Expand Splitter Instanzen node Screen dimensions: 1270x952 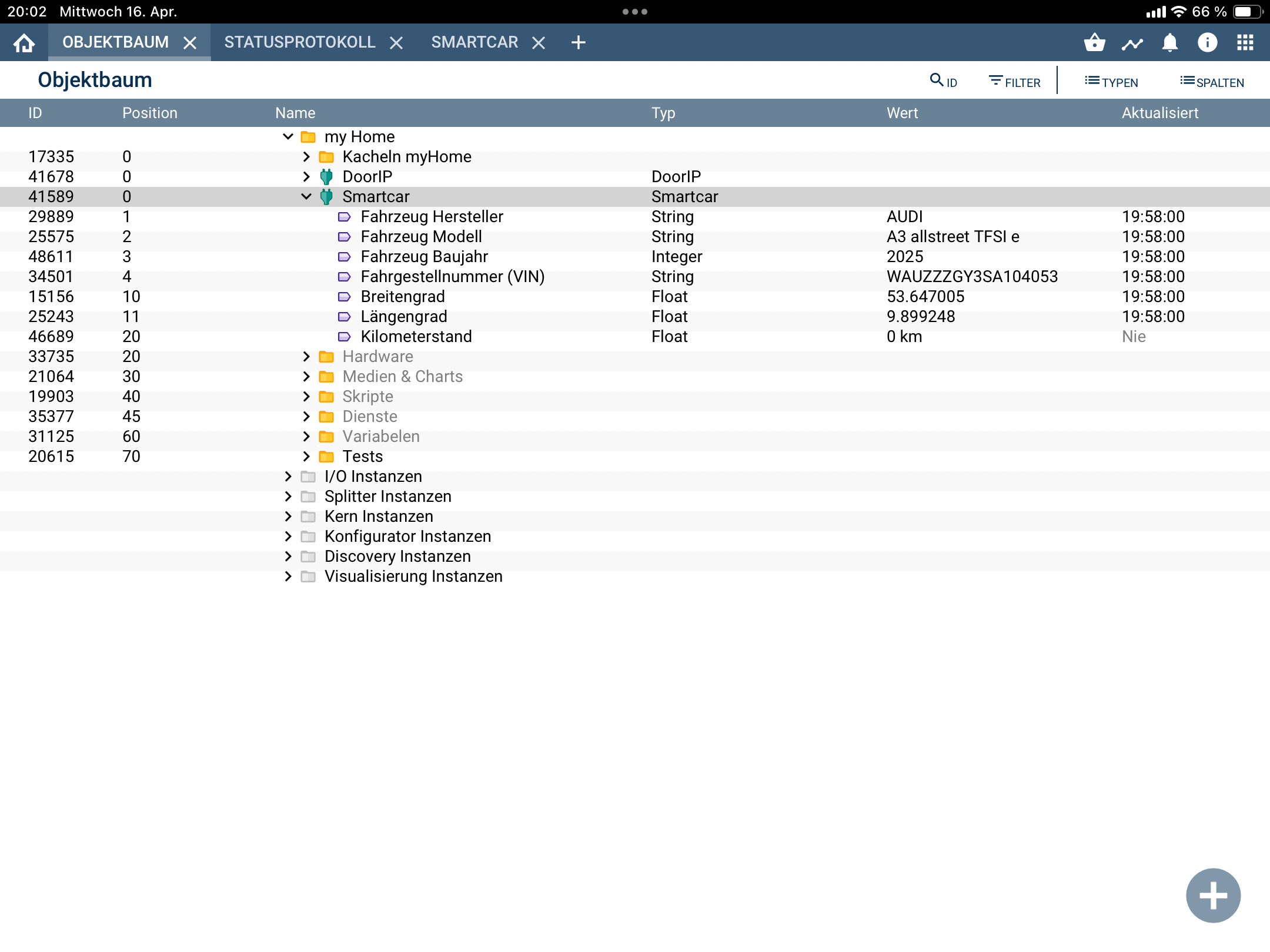pyautogui.click(x=288, y=496)
